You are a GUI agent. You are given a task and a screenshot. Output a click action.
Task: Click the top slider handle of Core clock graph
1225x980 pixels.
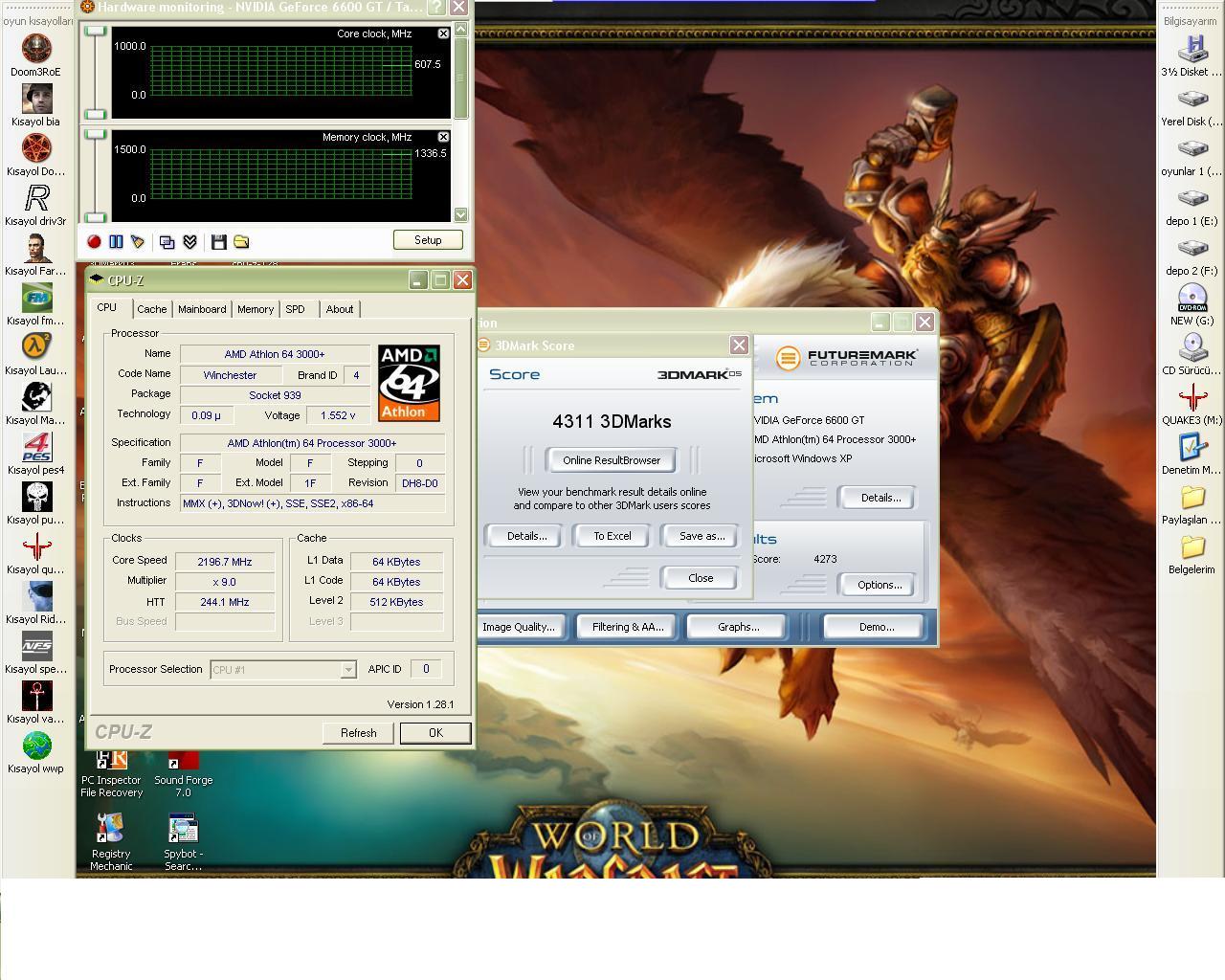click(x=95, y=32)
